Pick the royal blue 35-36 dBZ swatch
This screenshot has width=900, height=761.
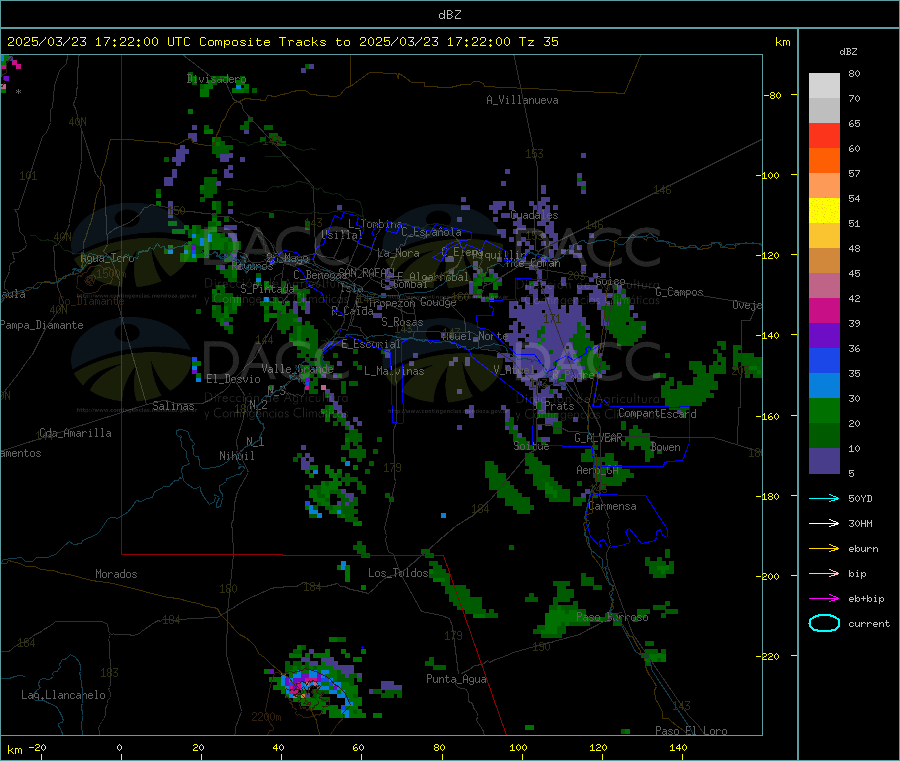(824, 360)
